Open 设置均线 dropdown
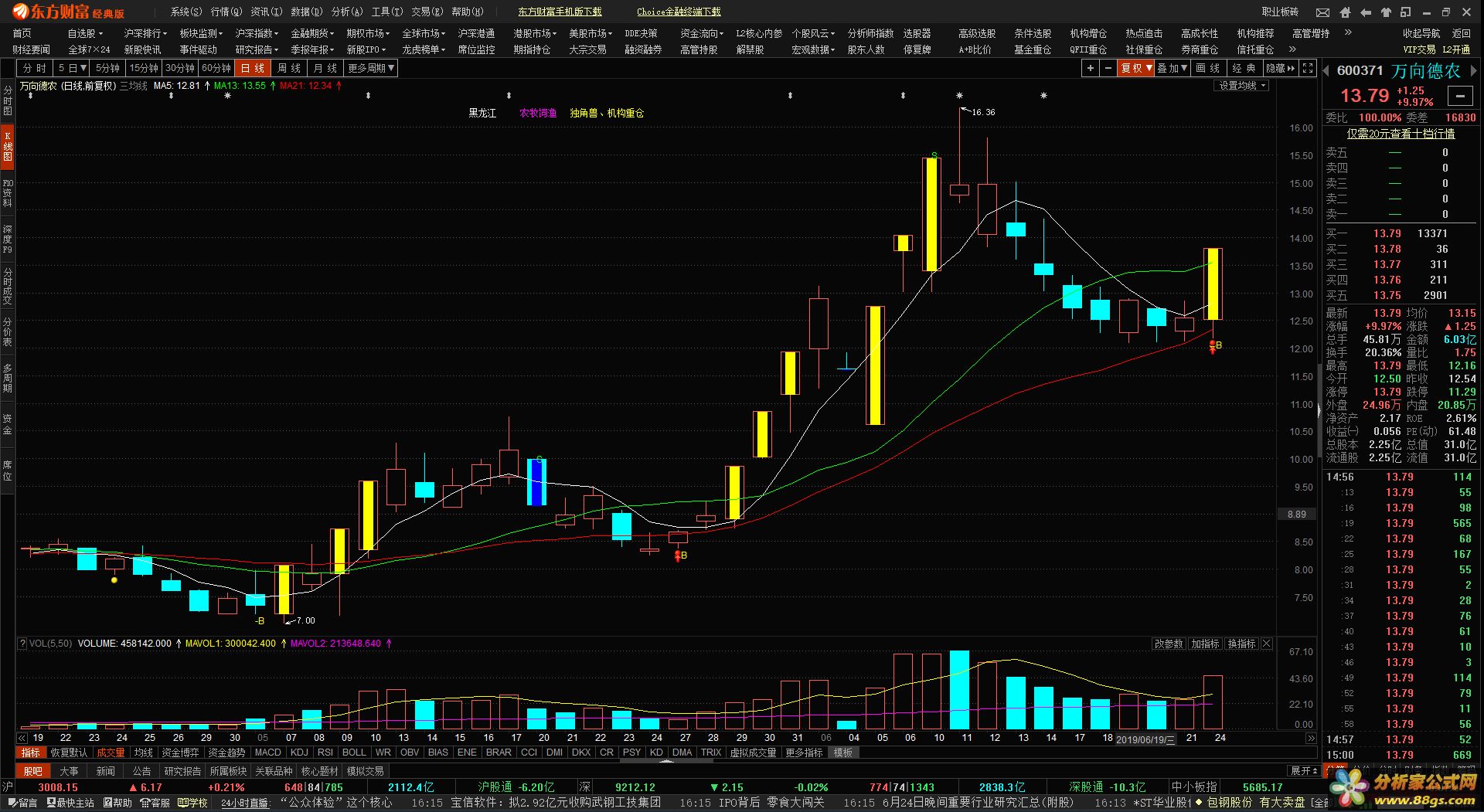The width and height of the screenshot is (1484, 812). pos(1242,86)
